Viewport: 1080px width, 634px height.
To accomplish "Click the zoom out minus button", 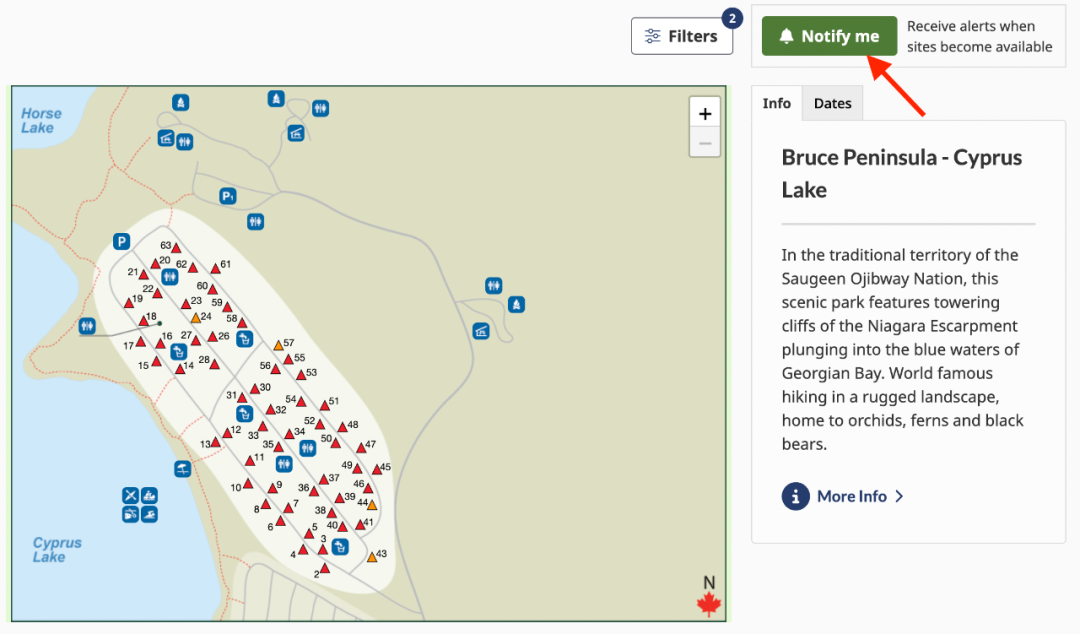I will coord(705,143).
